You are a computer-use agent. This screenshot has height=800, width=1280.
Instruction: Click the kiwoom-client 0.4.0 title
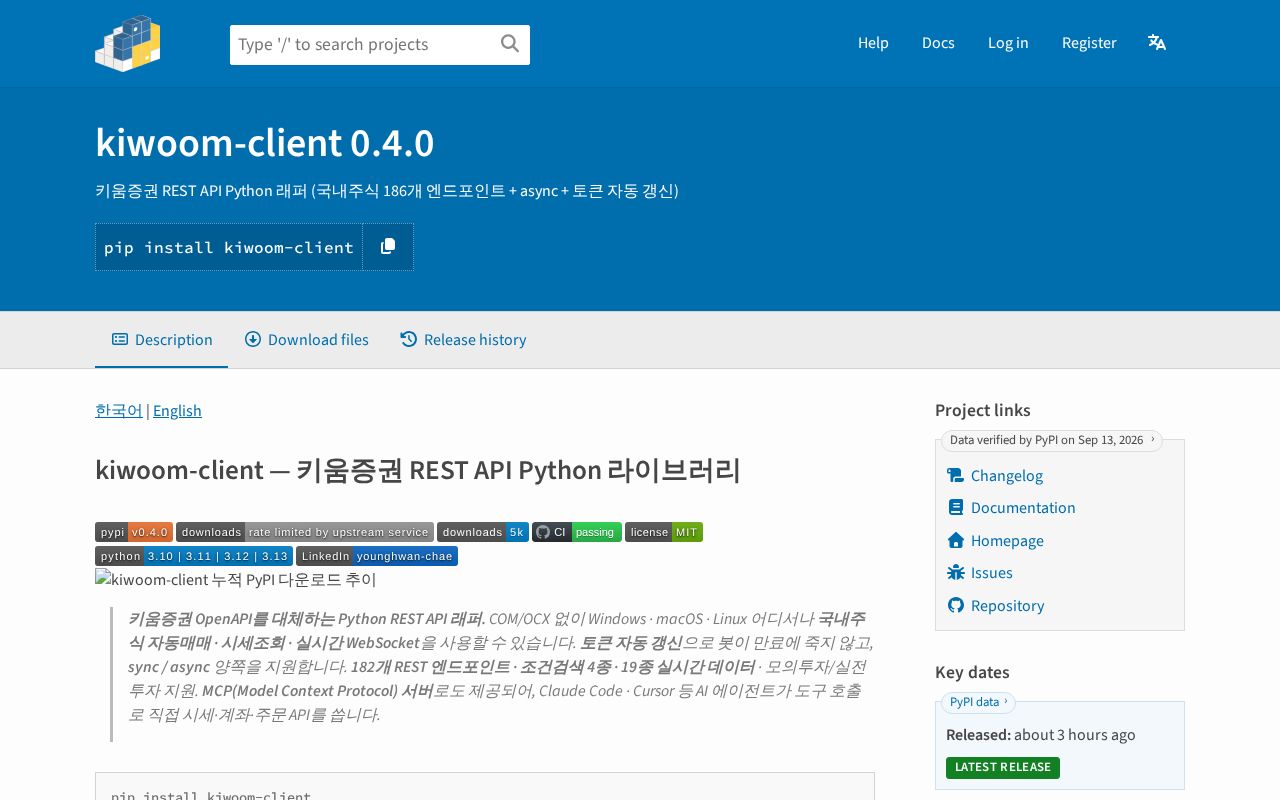pos(265,143)
